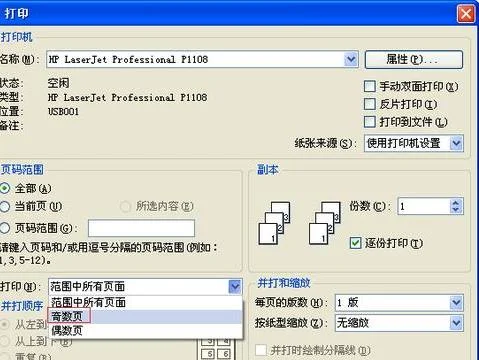This screenshot has height=360, width=479.
Task: Enable 手动双面打印 checkbox
Action: click(370, 86)
